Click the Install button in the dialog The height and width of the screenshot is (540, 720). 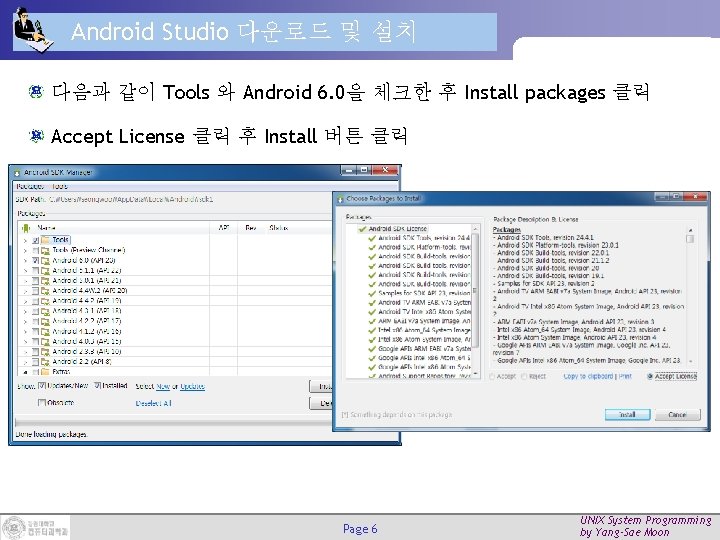click(x=627, y=415)
